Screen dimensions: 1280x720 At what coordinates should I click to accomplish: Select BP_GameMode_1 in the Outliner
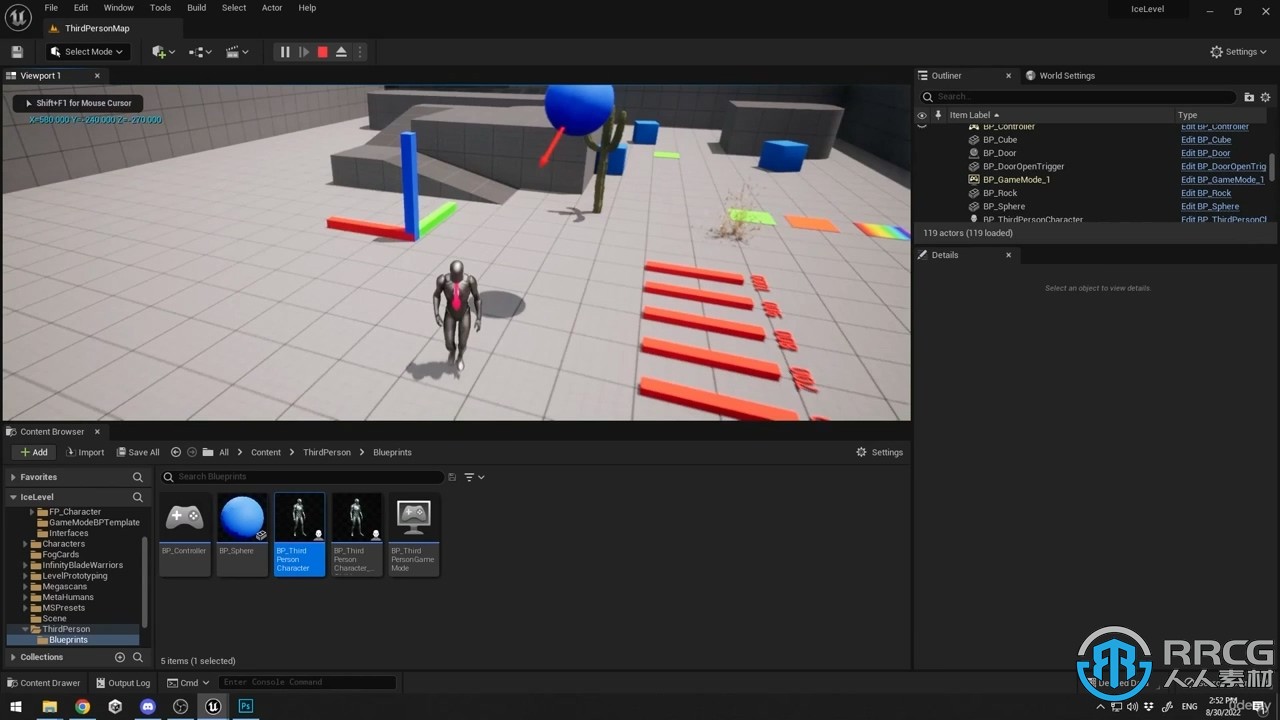tap(1016, 180)
